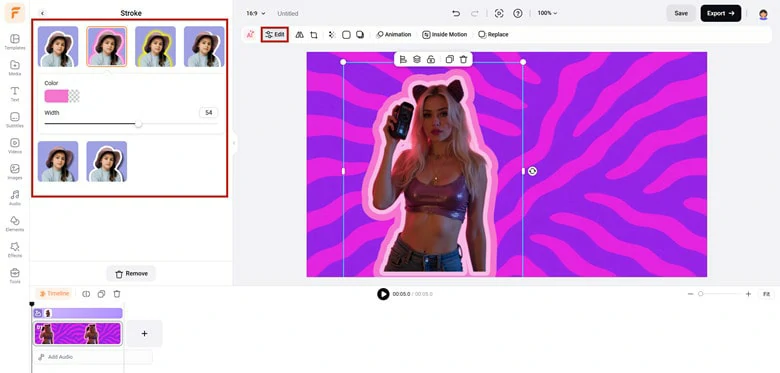Screen dimensions: 780x373
Task: Click the rotate handle beside the selection
Action: click(x=532, y=171)
